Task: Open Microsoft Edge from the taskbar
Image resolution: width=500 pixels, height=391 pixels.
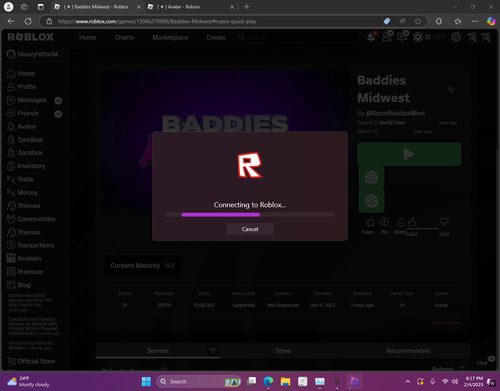Action: (x=268, y=381)
